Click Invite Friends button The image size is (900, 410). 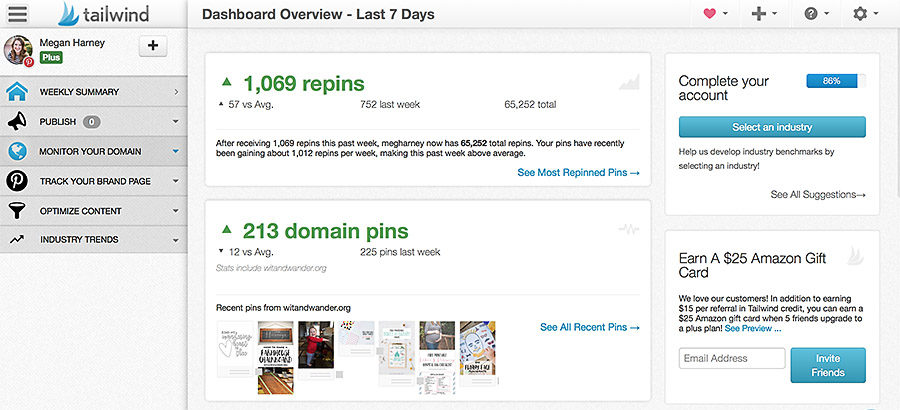pos(828,365)
